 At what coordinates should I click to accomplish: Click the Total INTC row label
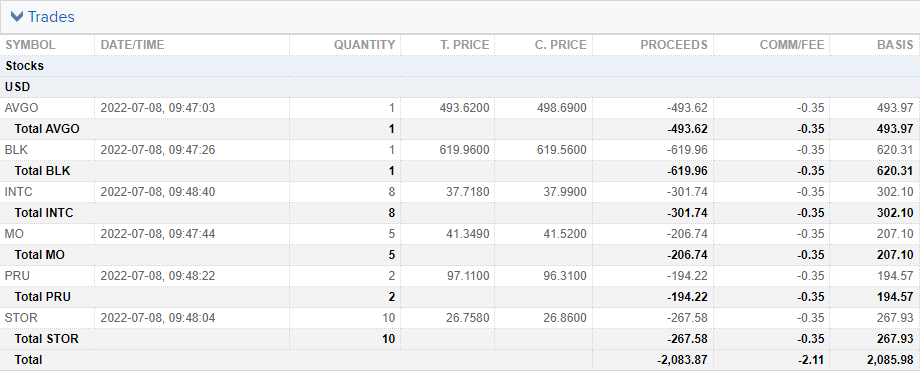point(44,213)
